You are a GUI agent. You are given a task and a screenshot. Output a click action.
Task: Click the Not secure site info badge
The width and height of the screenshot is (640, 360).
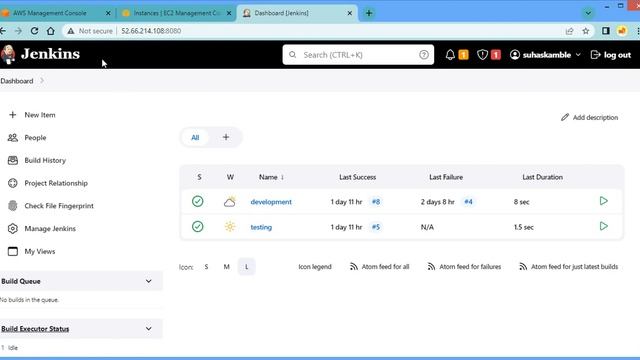click(x=90, y=31)
